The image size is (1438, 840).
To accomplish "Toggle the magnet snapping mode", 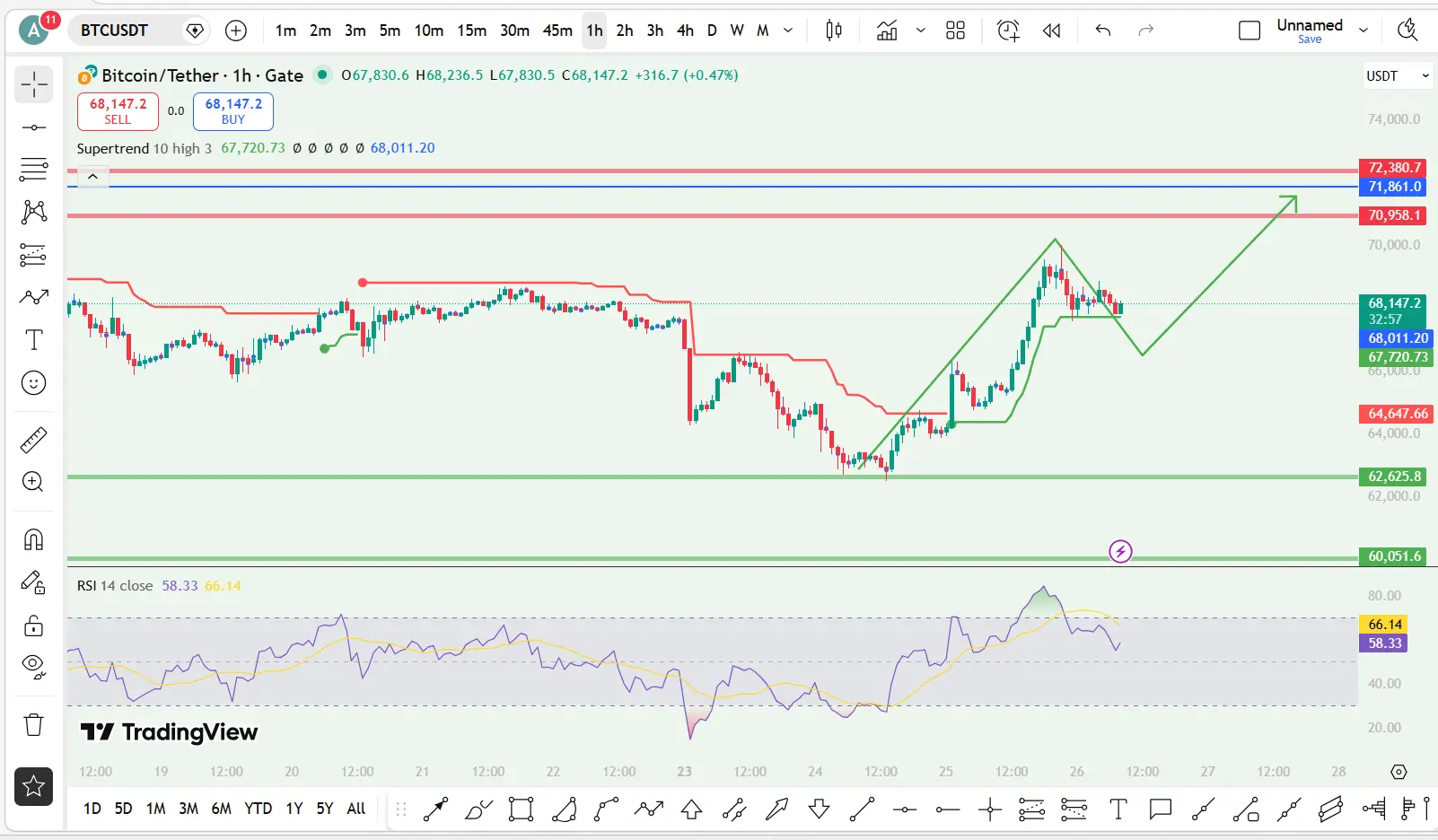I will (x=34, y=539).
